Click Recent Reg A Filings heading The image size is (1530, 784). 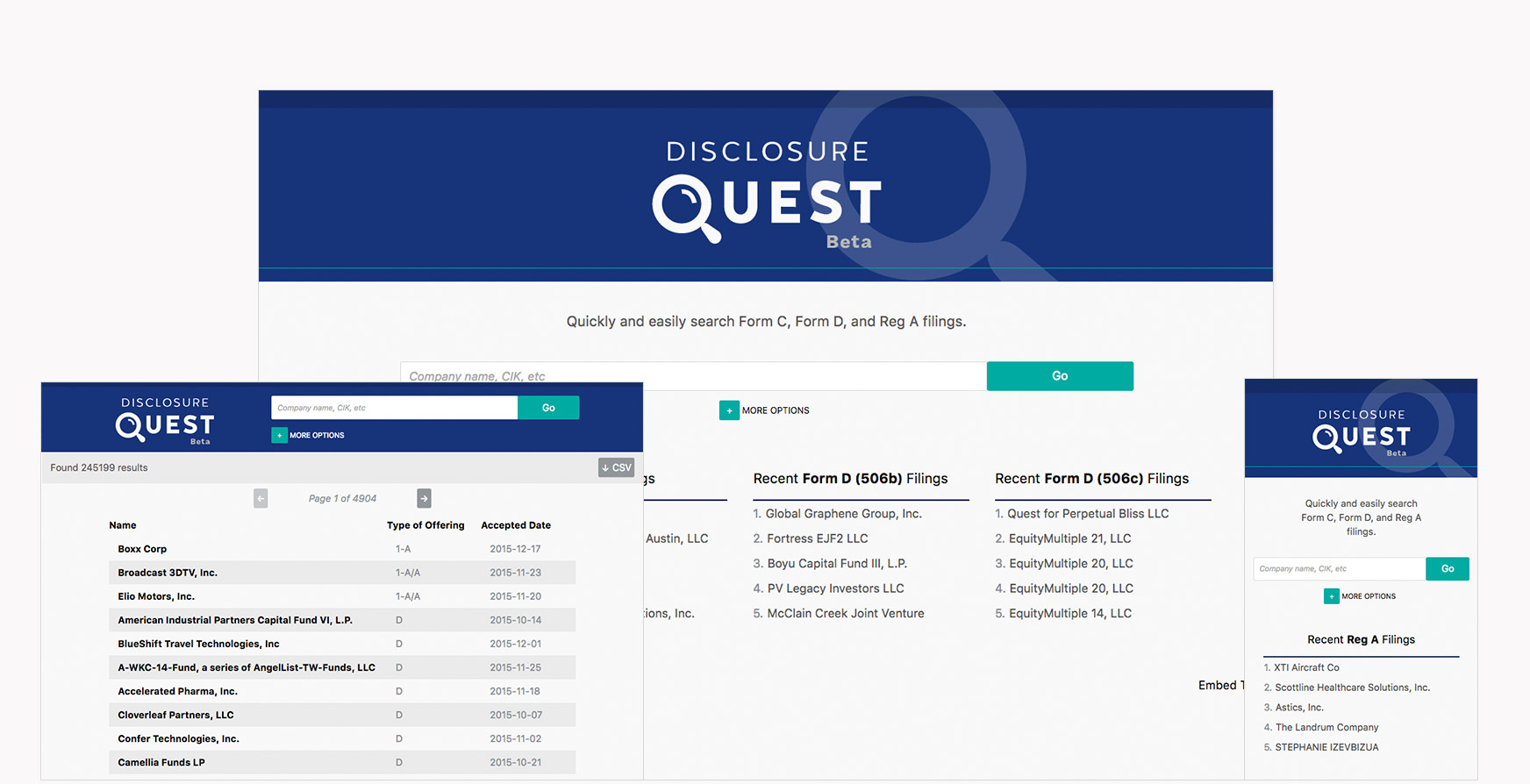pyautogui.click(x=1361, y=639)
